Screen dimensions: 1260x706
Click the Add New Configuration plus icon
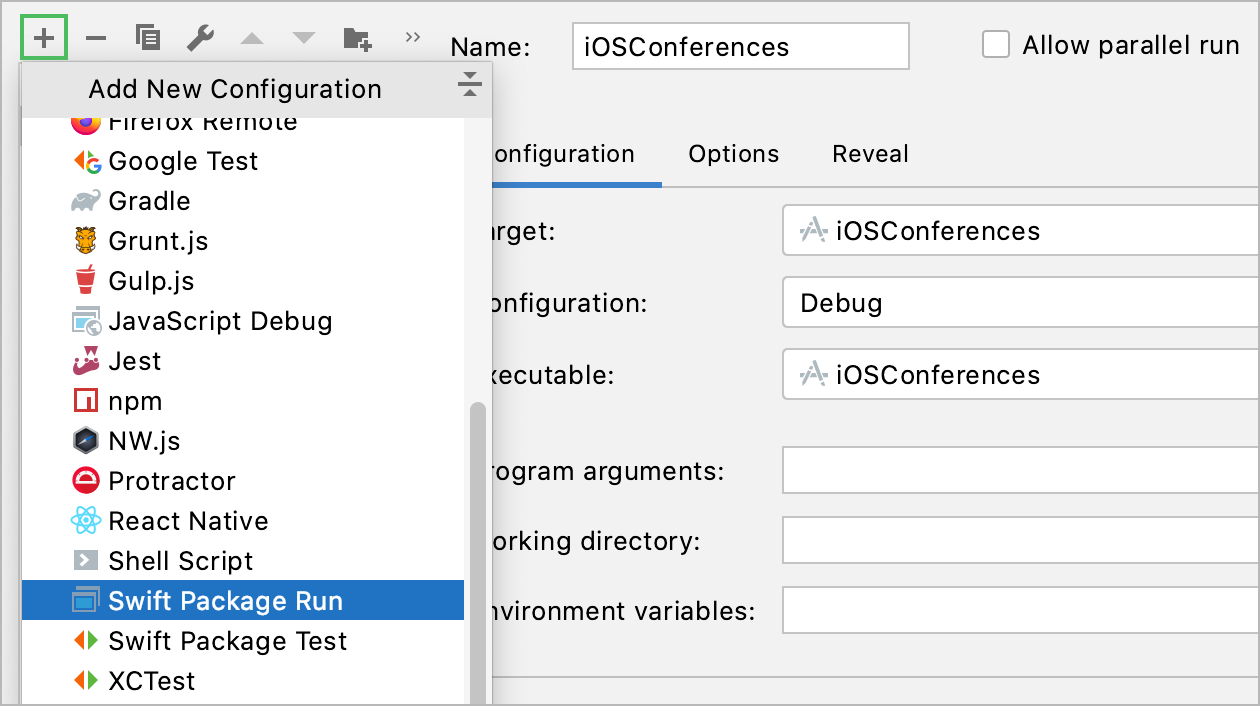(x=44, y=39)
